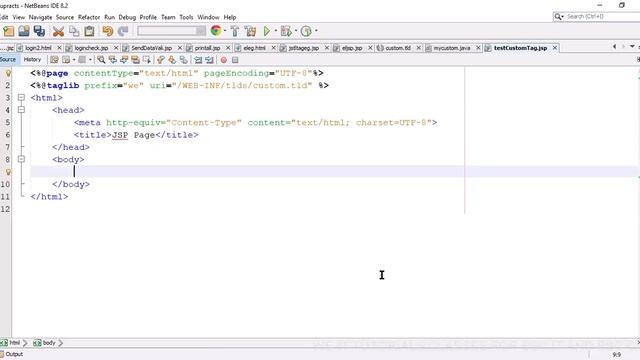Click the Shift Line Left icon
Screen dimensions: 640x360
click(198, 60)
